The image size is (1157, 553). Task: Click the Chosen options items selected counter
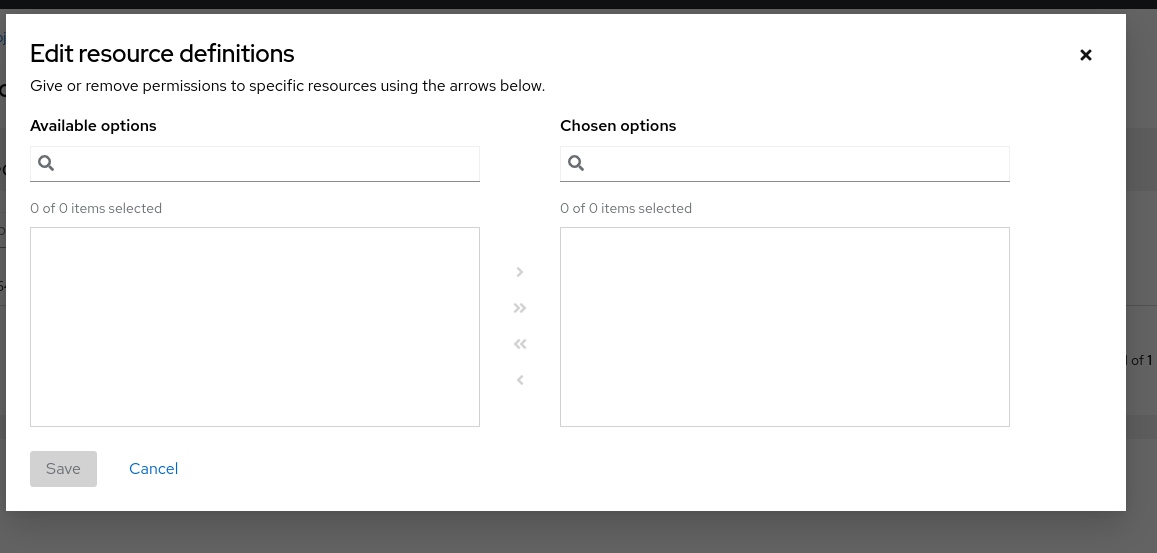[x=626, y=208]
